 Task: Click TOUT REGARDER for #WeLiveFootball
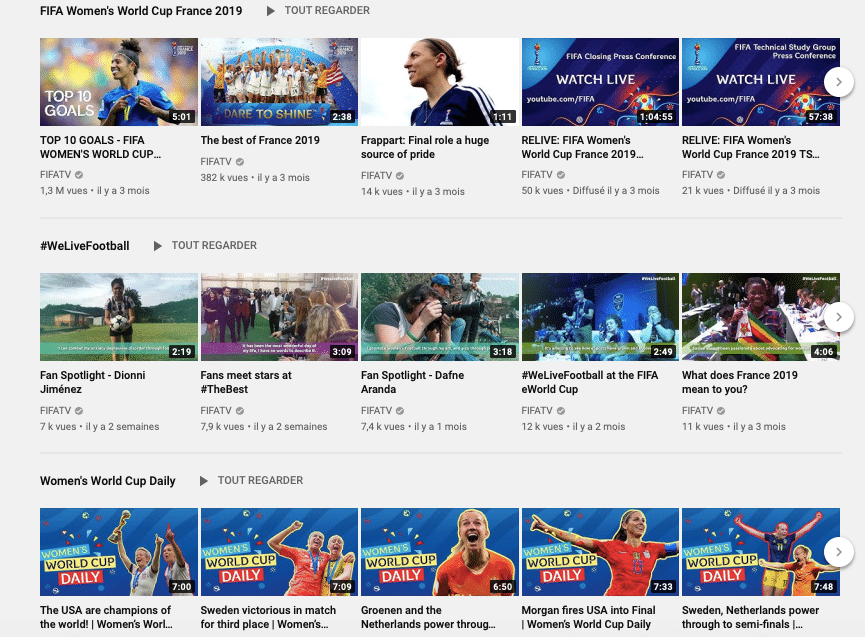point(214,245)
